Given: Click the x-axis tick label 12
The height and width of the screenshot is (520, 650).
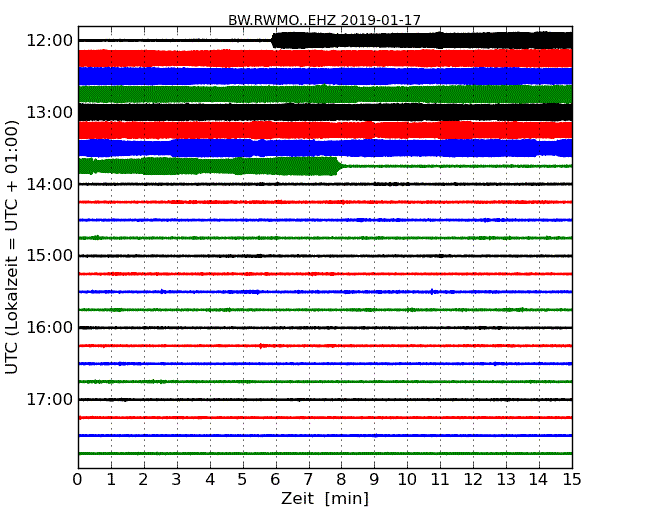Looking at the screenshot, I should (x=473, y=480).
